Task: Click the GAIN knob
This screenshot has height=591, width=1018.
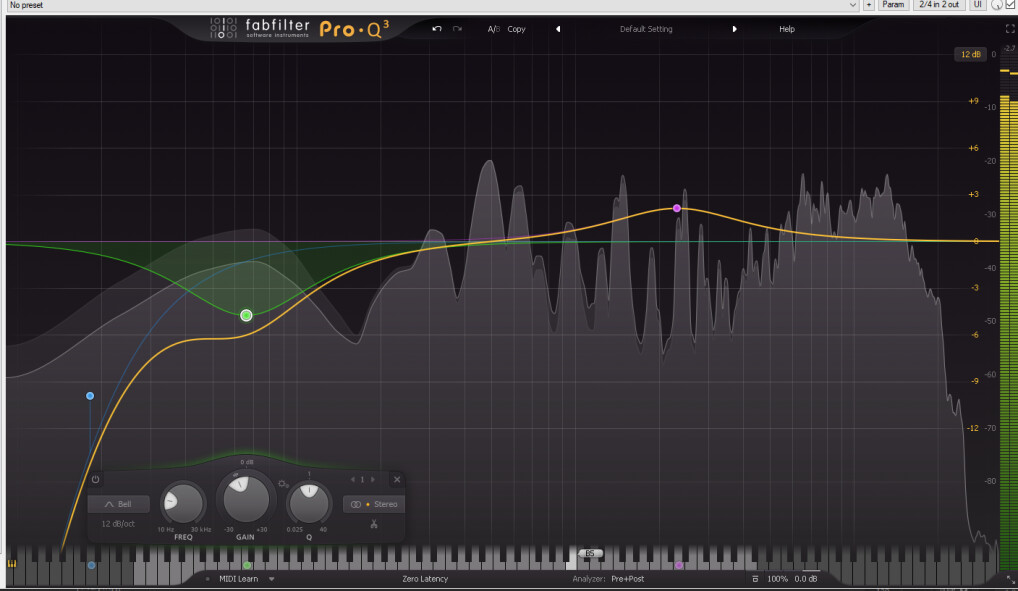Action: 245,498
